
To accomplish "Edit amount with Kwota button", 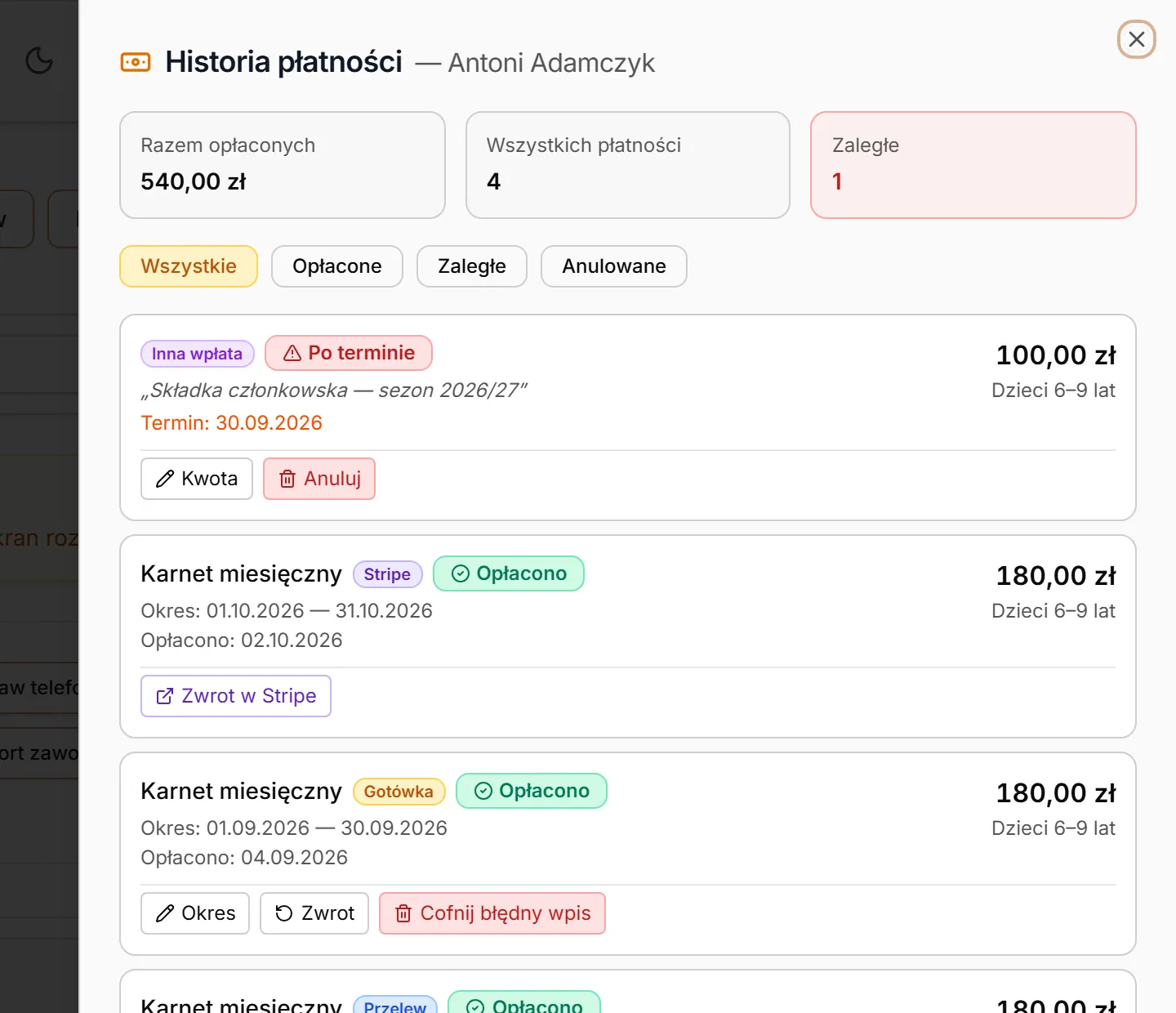I will click(x=197, y=479).
